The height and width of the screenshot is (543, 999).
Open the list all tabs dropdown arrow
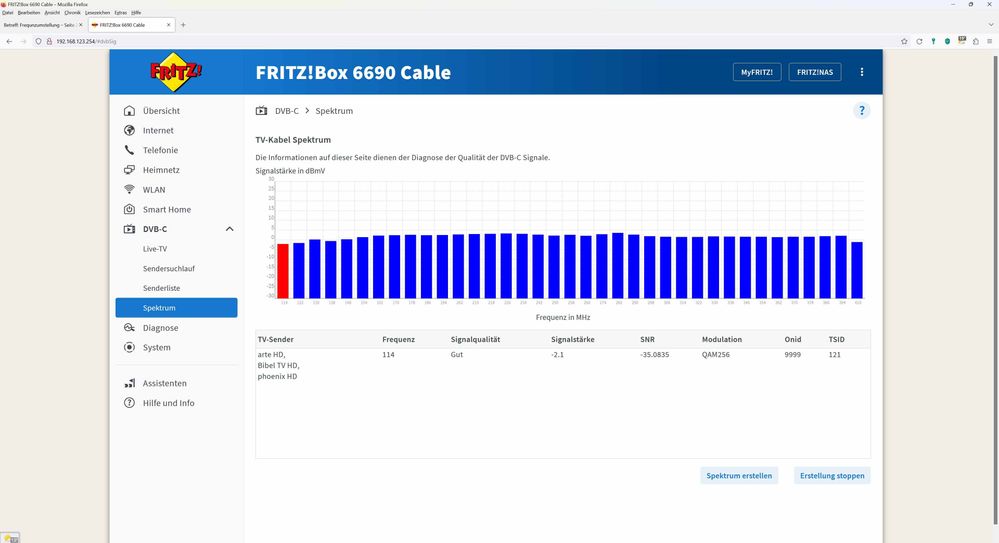coord(991,25)
